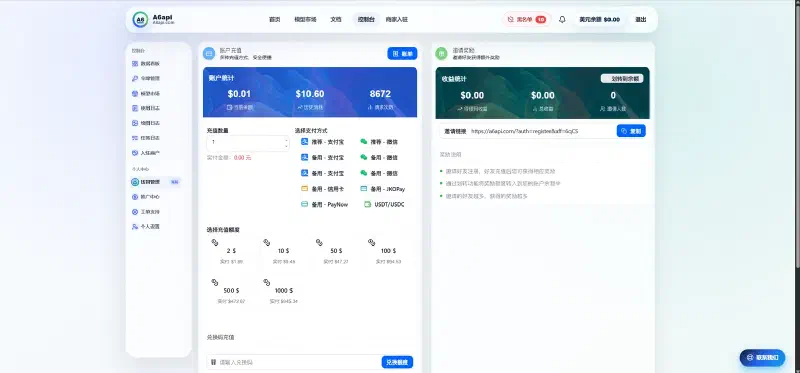Click the 兑换额度 redeem button
800x373 pixels.
pyautogui.click(x=397, y=362)
